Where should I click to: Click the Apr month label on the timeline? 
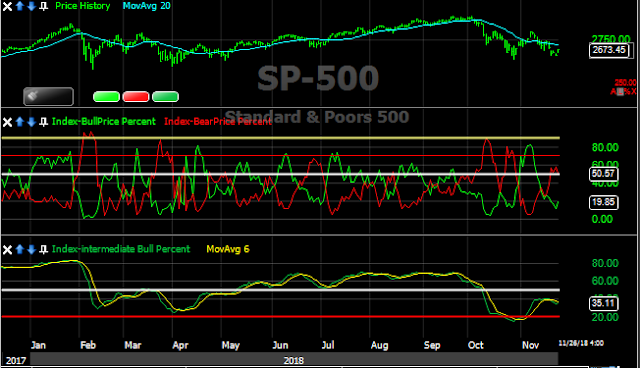(x=180, y=346)
